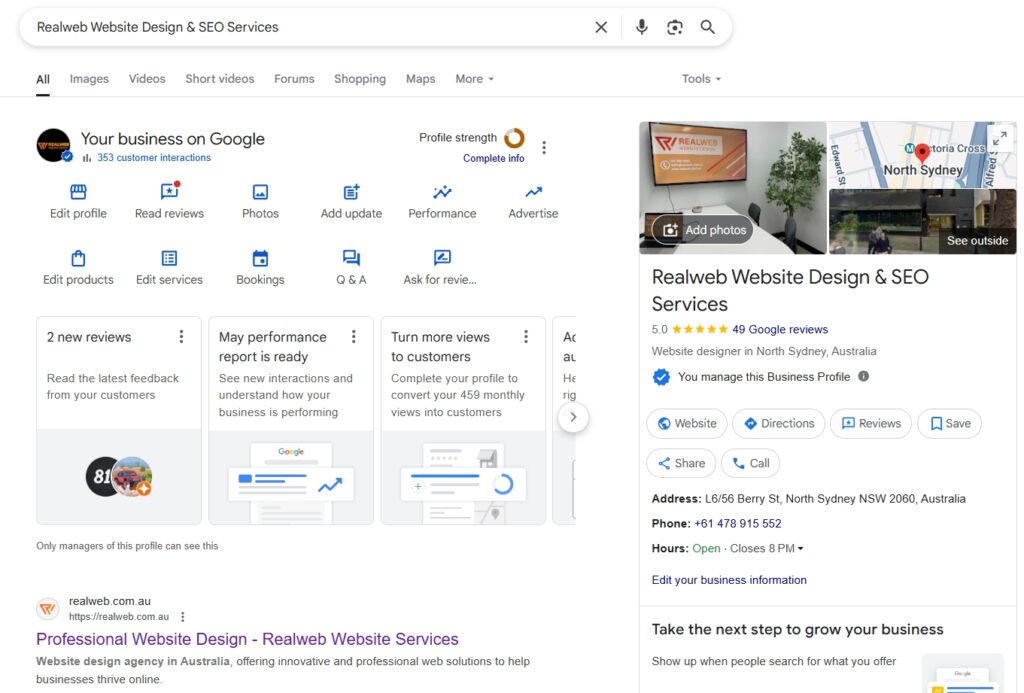Clear the search box with the X
This screenshot has width=1024, height=693.
point(601,27)
